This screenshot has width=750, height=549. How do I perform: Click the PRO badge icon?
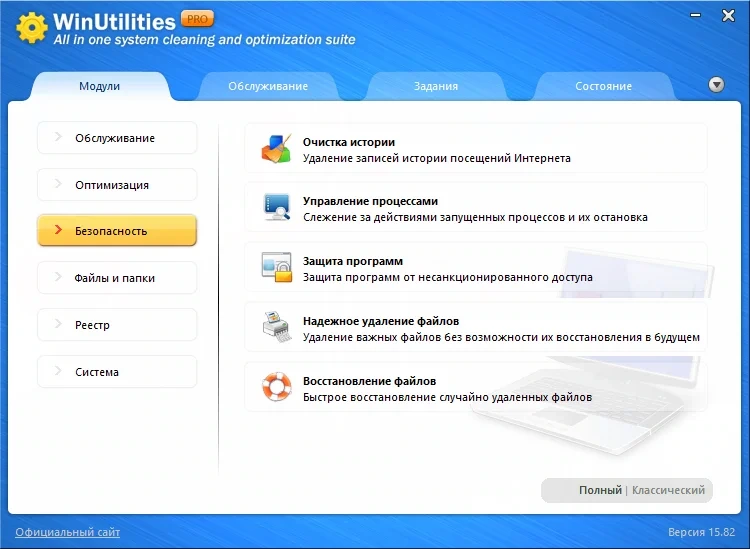[x=198, y=19]
